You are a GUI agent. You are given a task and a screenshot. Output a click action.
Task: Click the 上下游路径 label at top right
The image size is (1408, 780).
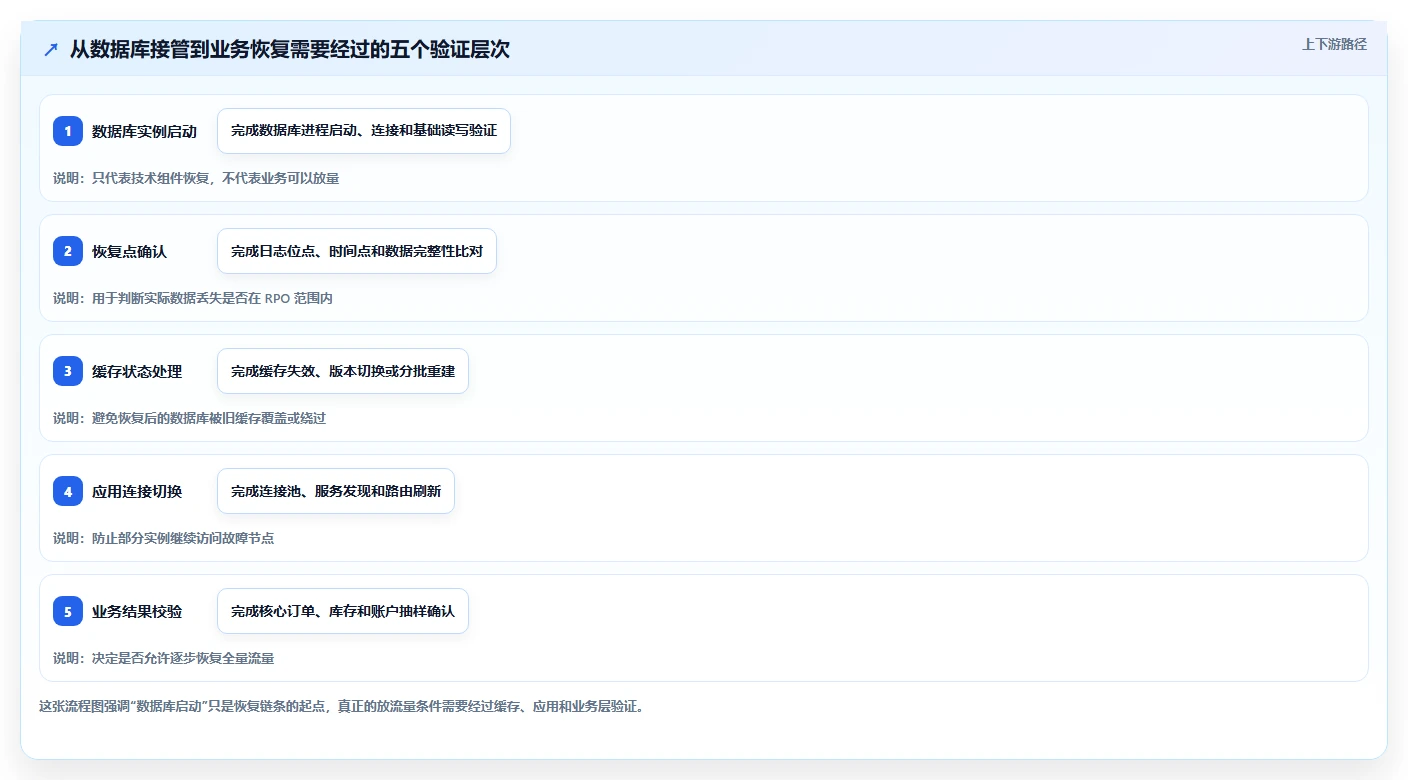1334,44
